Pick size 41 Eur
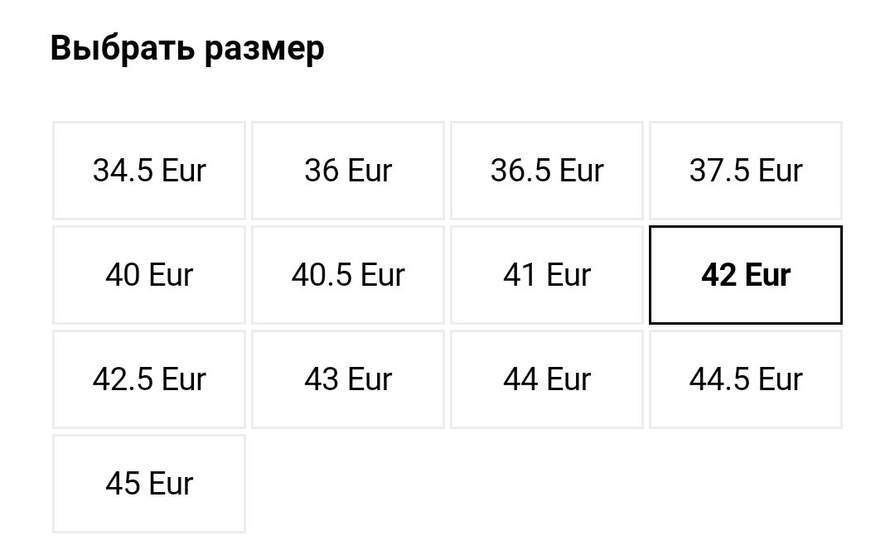Screen dimensions: 895x550 tap(547, 275)
